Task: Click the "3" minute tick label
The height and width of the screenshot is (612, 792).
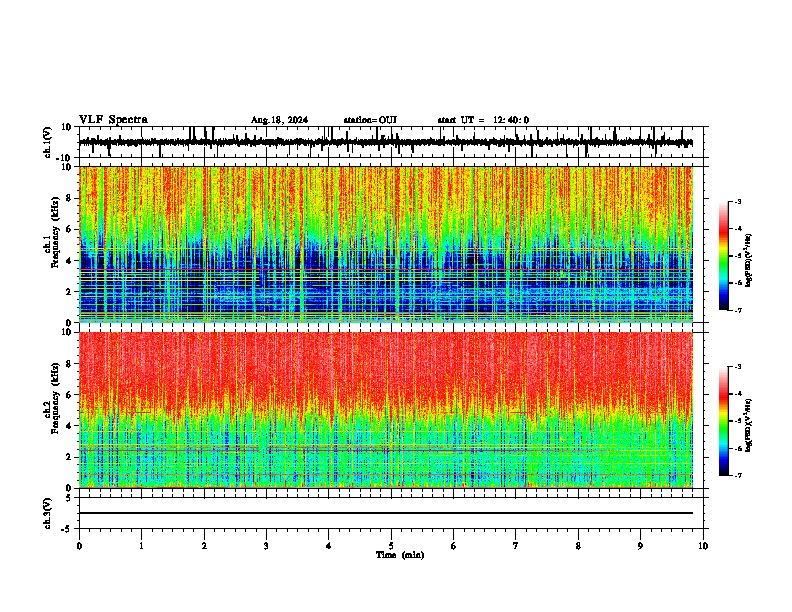Action: click(266, 546)
